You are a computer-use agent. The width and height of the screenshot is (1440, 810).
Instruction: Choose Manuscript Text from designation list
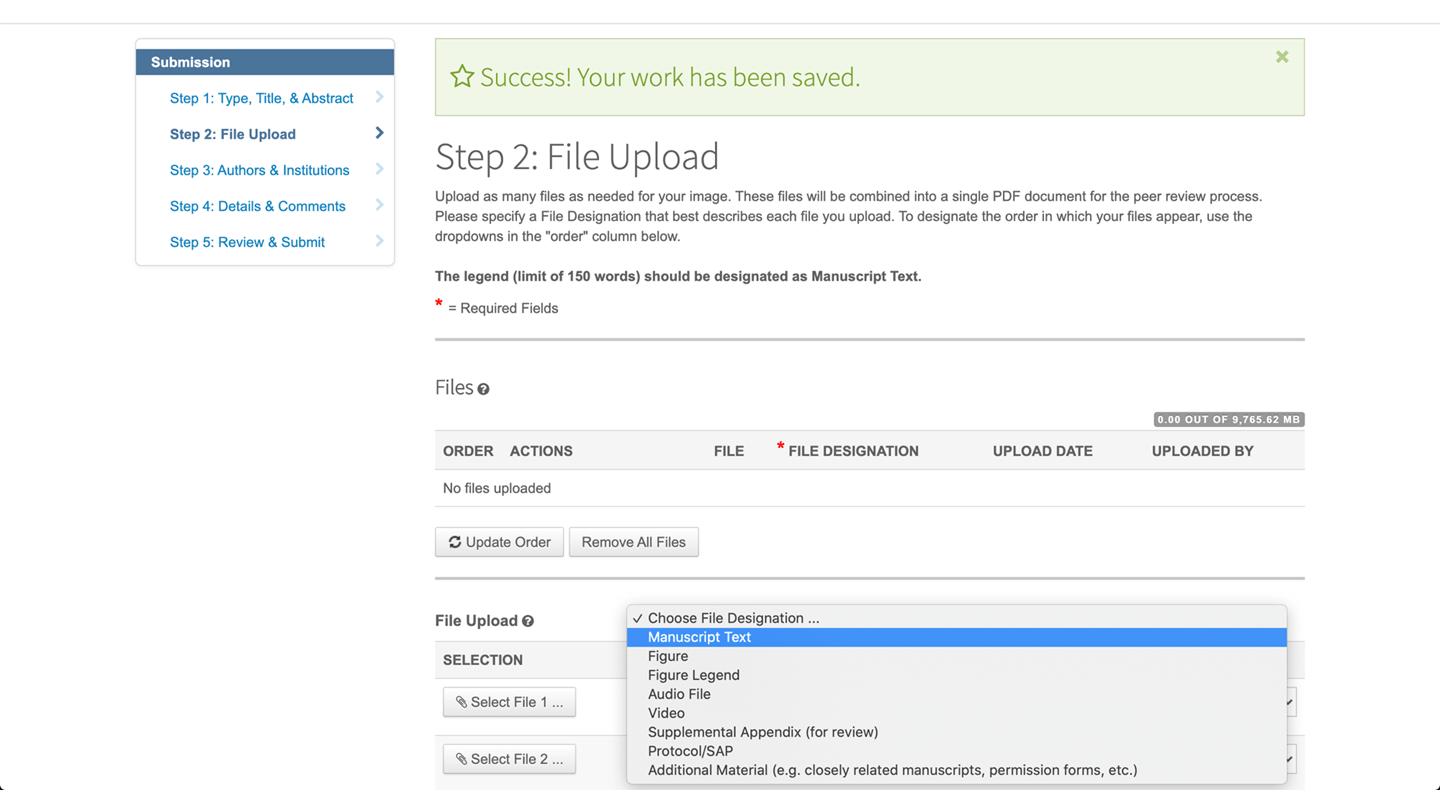(699, 637)
